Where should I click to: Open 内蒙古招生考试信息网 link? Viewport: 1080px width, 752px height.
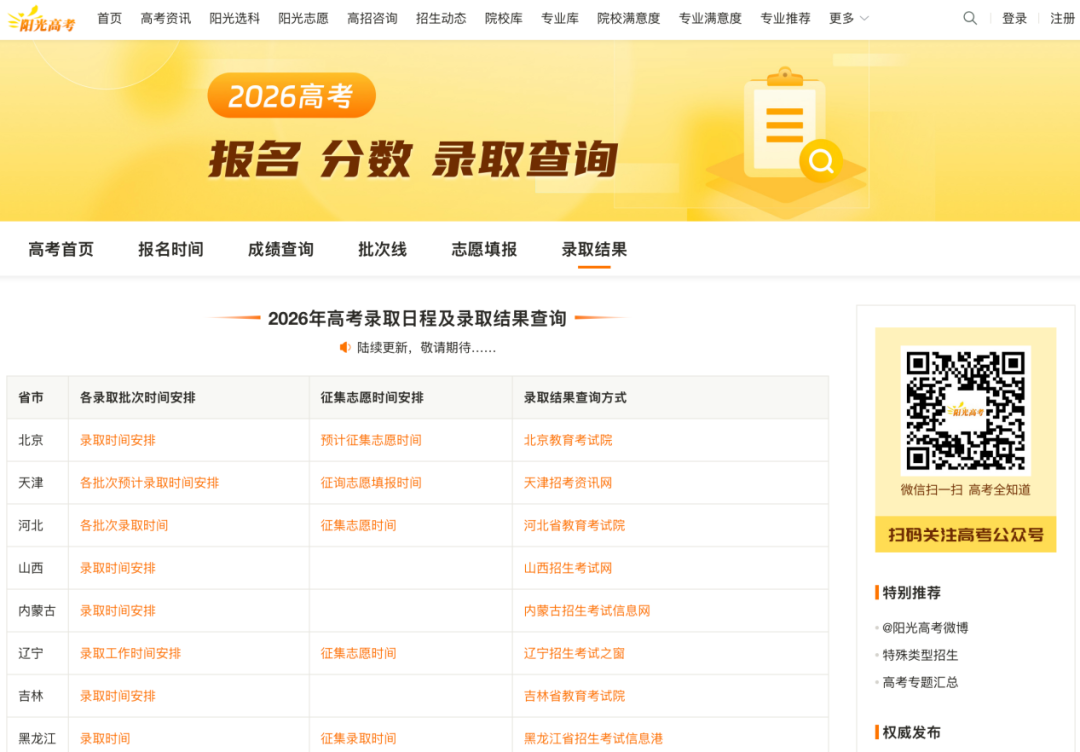[587, 611]
